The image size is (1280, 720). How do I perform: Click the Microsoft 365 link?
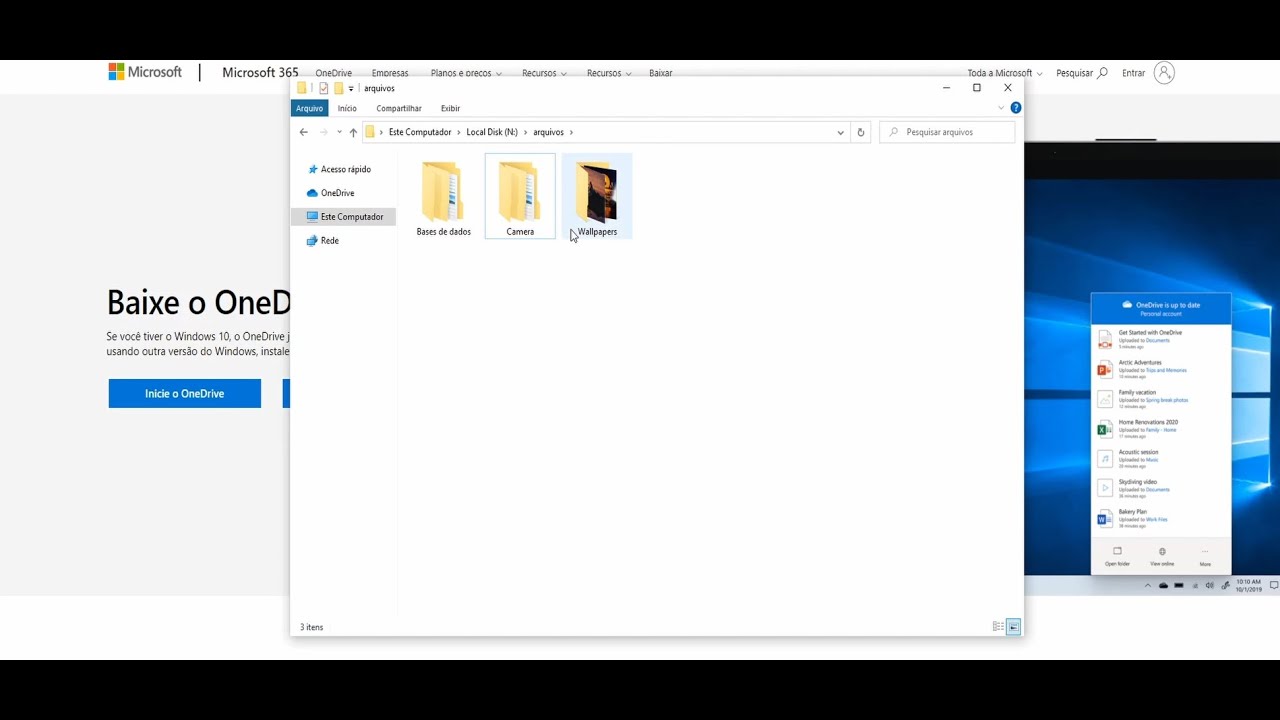point(260,72)
